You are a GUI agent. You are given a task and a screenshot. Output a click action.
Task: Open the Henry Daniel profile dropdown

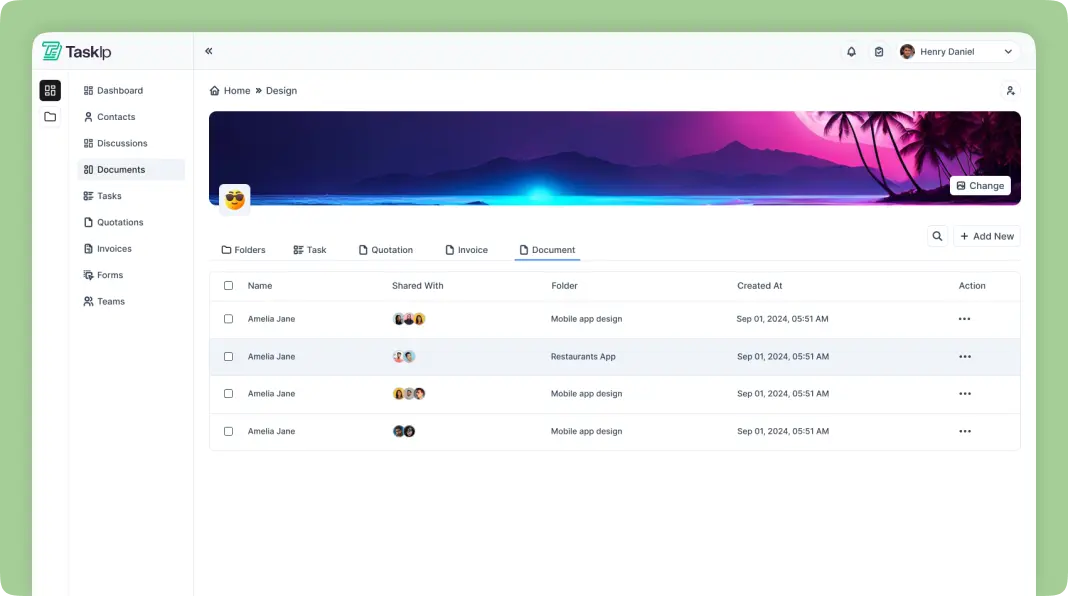coord(957,51)
